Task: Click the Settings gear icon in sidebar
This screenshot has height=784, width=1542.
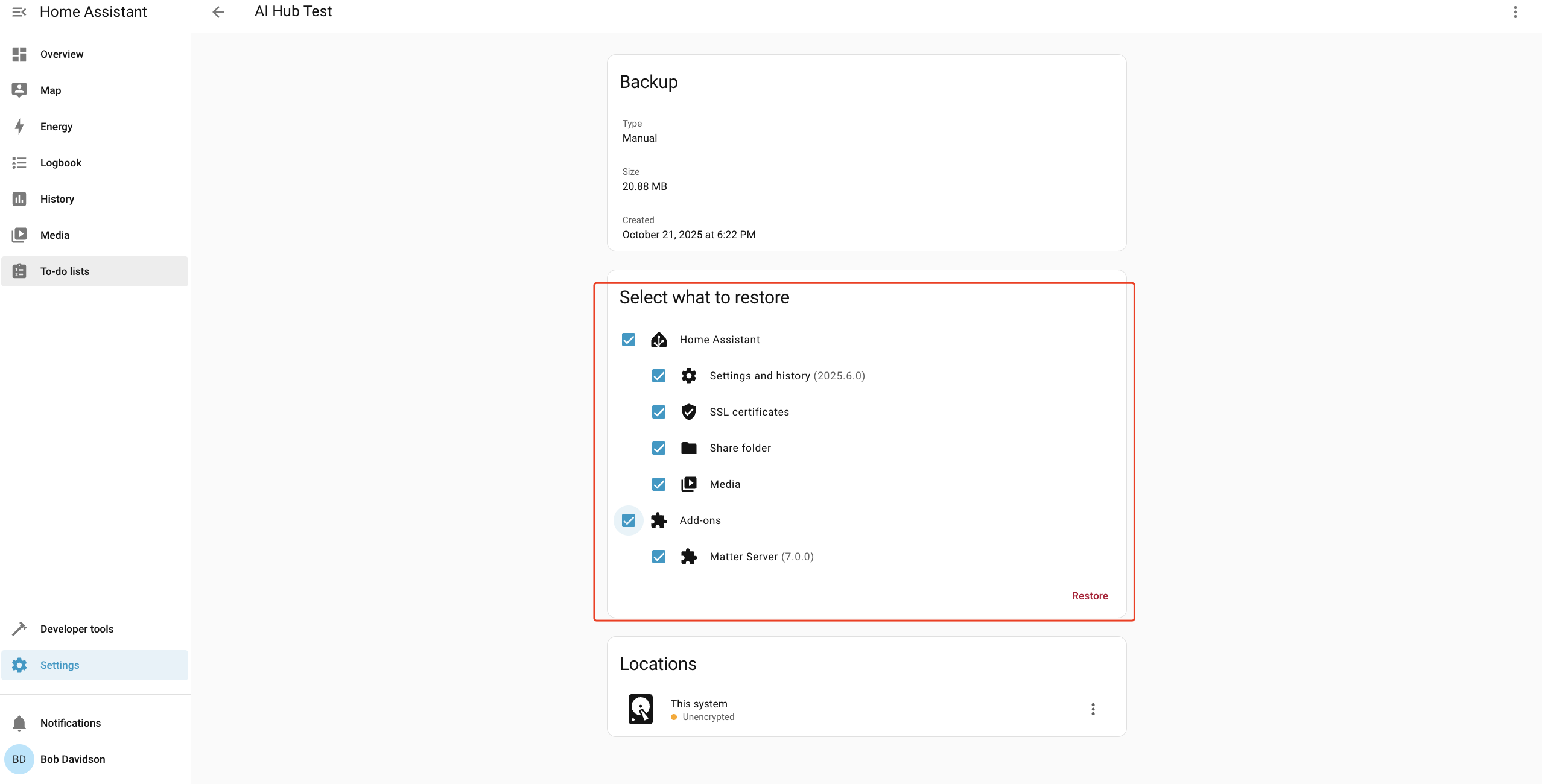Action: (x=19, y=665)
